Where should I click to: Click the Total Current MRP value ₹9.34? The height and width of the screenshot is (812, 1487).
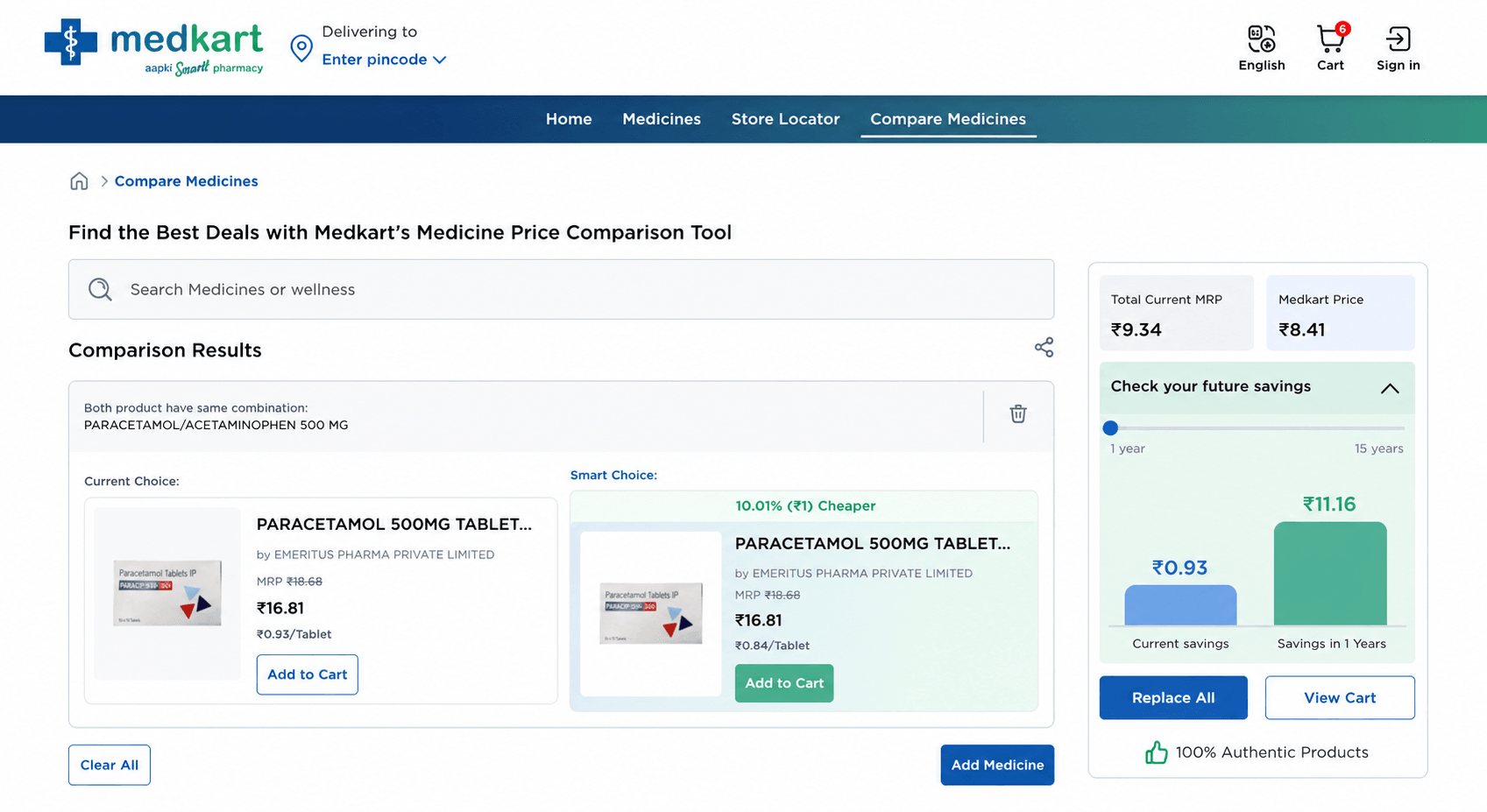[x=1136, y=330]
